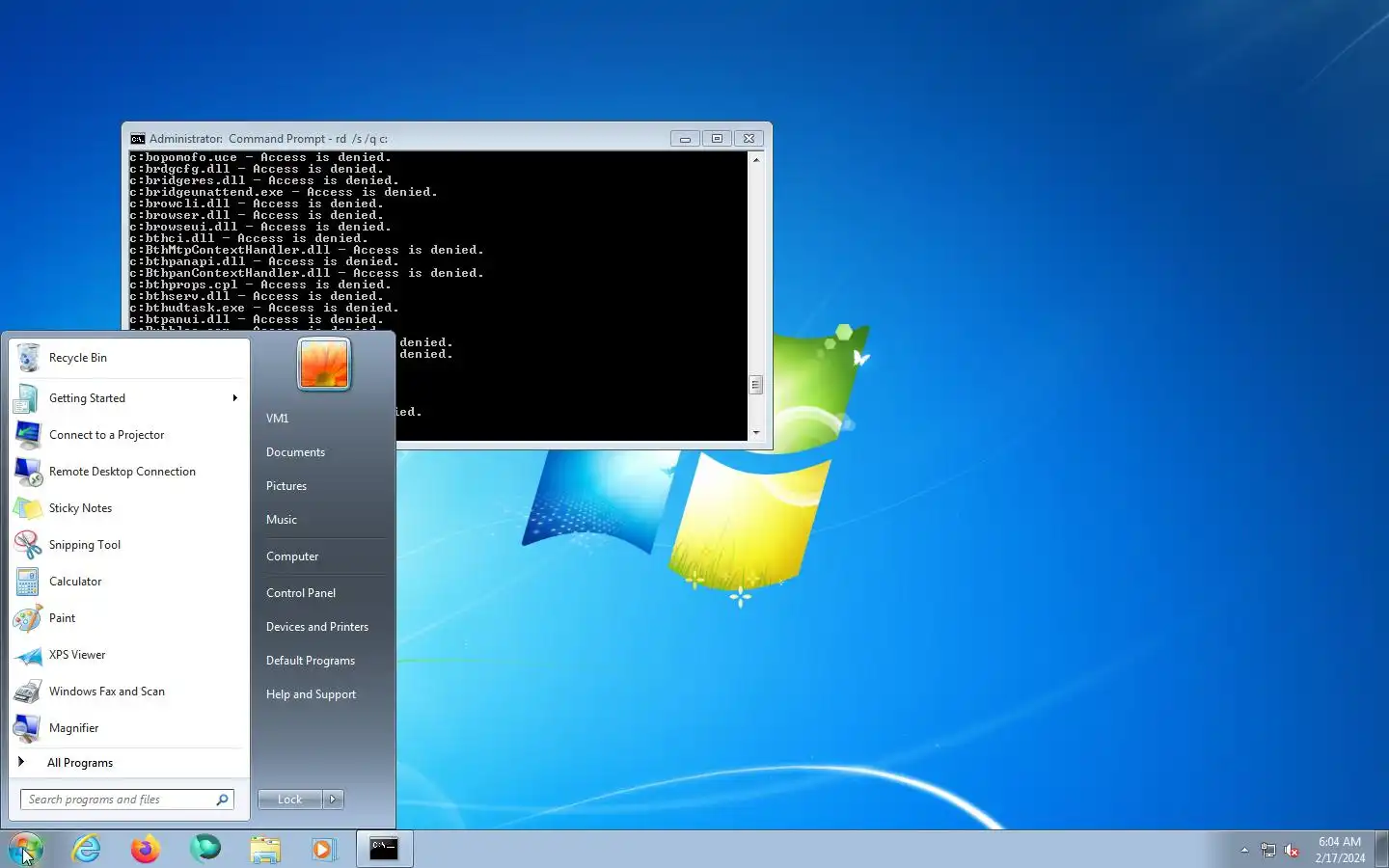This screenshot has width=1389, height=868.
Task: Open the VM1 user folder
Action: pyautogui.click(x=278, y=419)
